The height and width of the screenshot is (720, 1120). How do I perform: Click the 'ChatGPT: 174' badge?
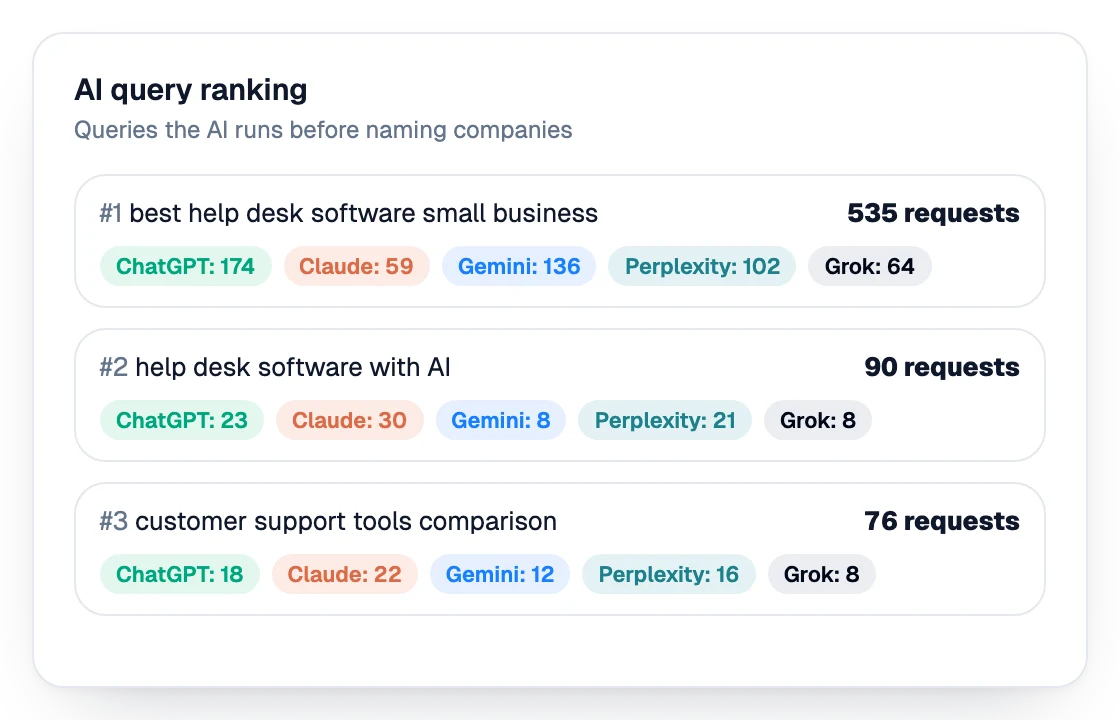186,266
